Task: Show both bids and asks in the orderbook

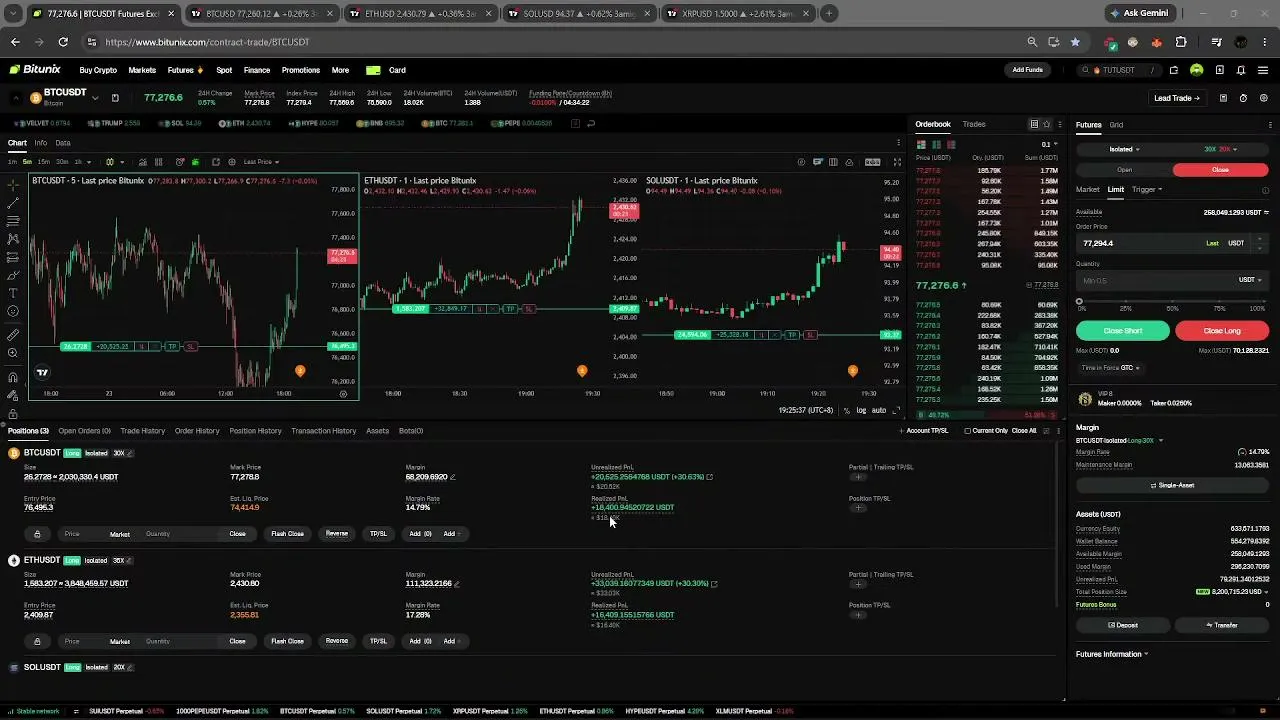Action: [x=921, y=144]
